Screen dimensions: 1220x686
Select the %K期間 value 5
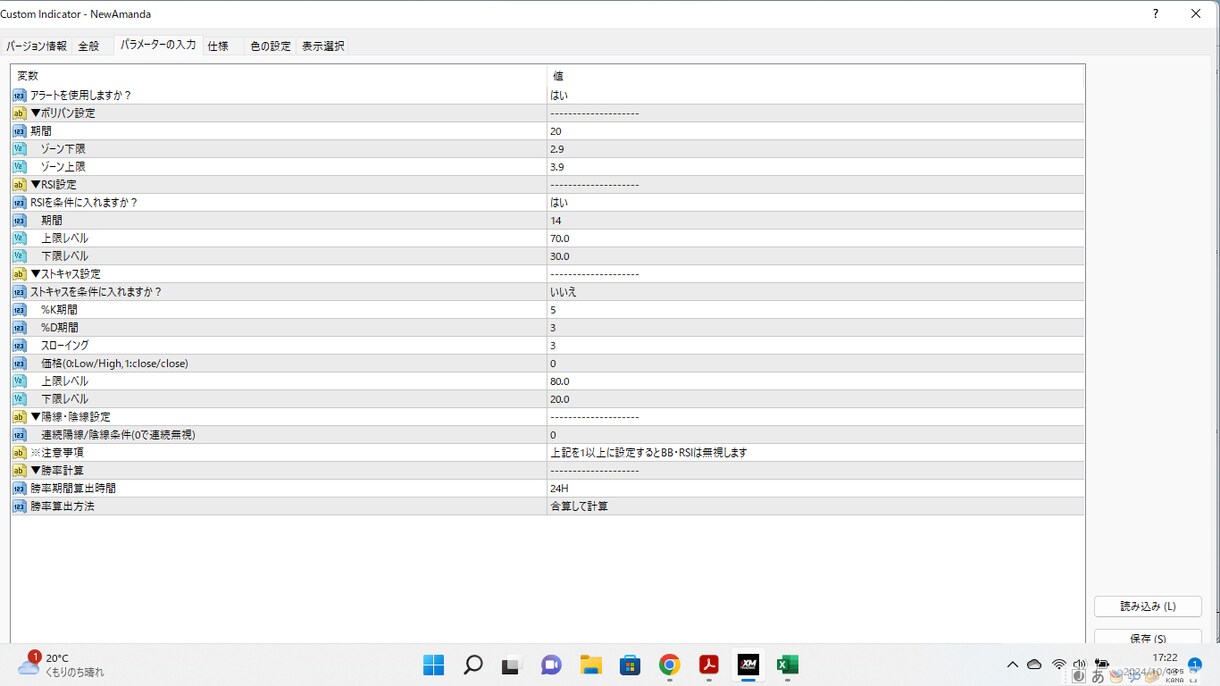pos(553,310)
